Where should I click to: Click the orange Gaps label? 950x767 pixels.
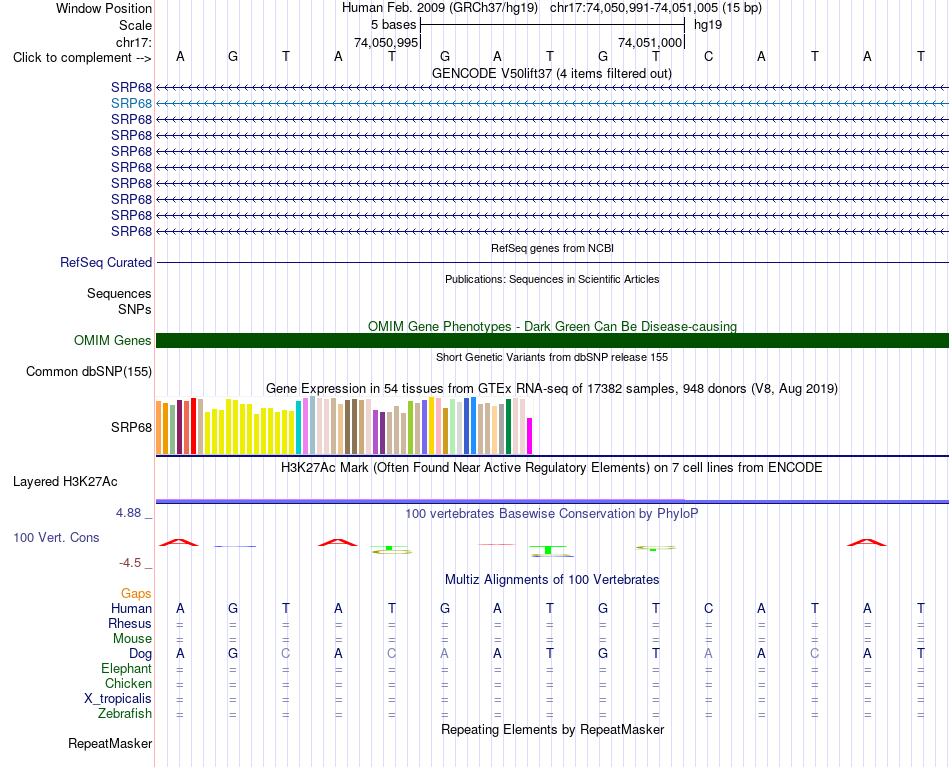pyautogui.click(x=136, y=594)
